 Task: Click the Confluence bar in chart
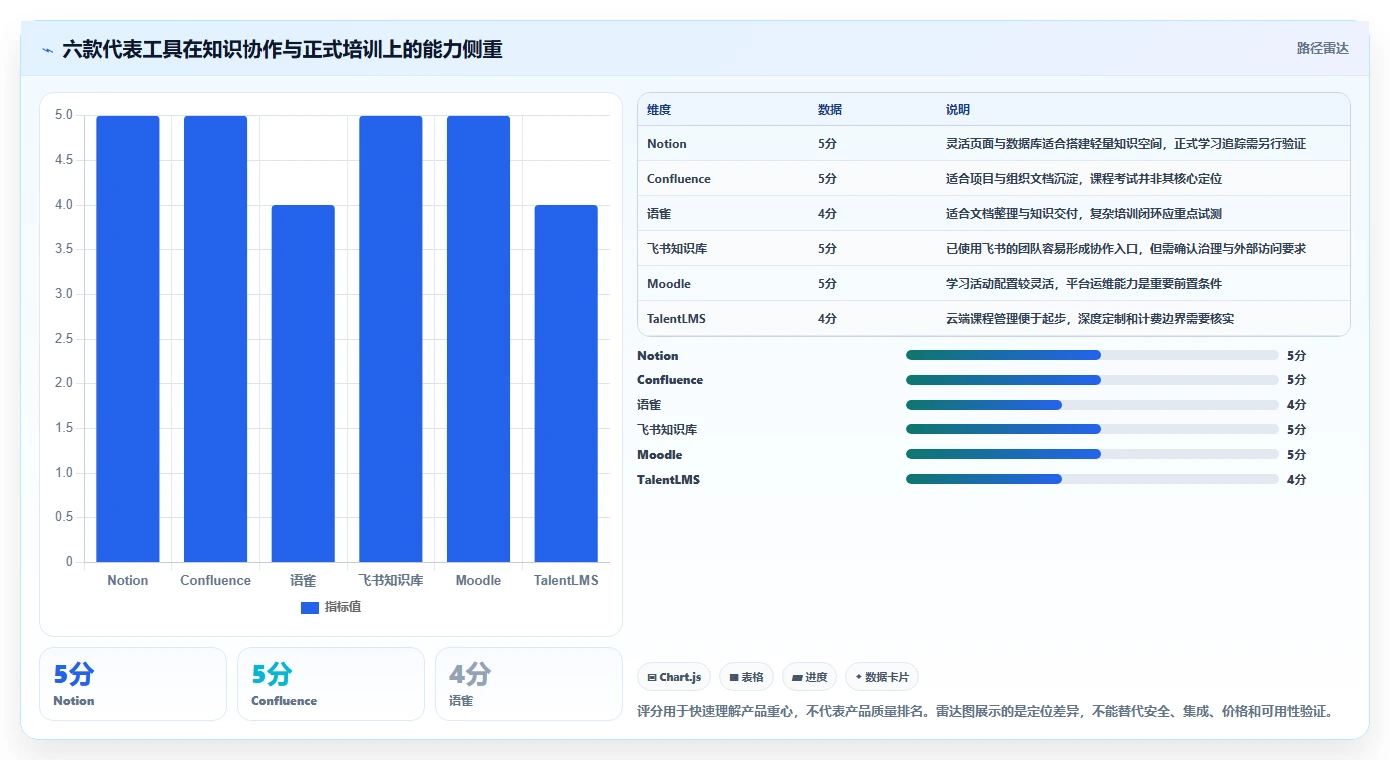click(215, 339)
